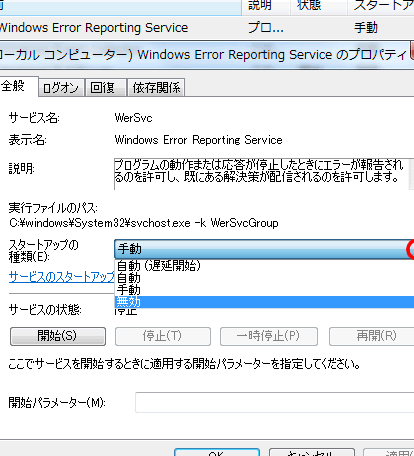Click the disabled 停止(T) button
The width and height of the screenshot is (414, 456).
163,336
